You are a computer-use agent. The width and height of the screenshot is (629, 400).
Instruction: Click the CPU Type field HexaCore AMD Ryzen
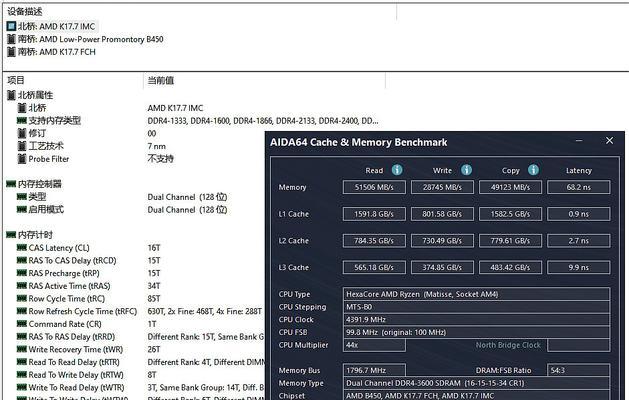tap(476, 294)
